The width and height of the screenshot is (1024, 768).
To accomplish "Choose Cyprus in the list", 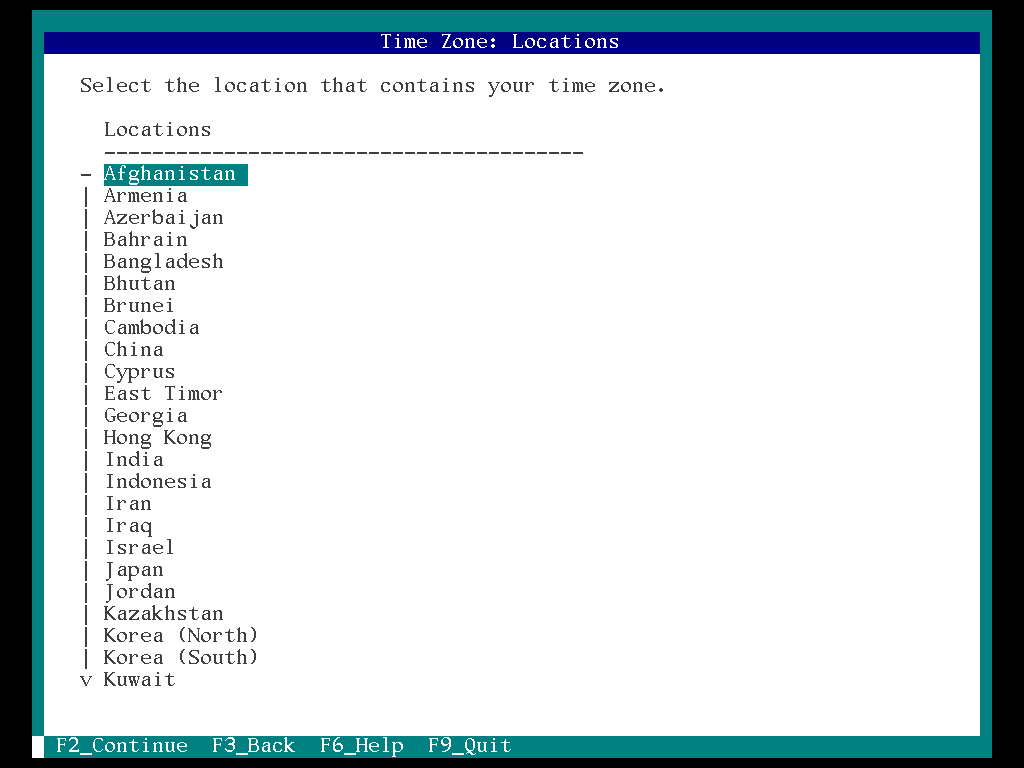I will [x=140, y=372].
